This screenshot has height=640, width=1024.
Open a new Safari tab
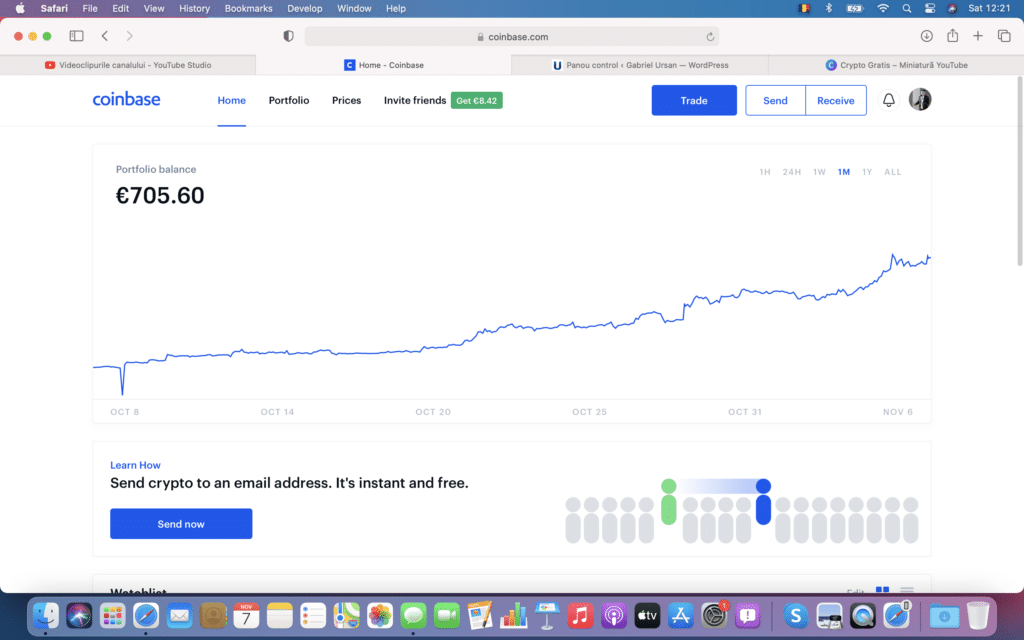(x=978, y=36)
